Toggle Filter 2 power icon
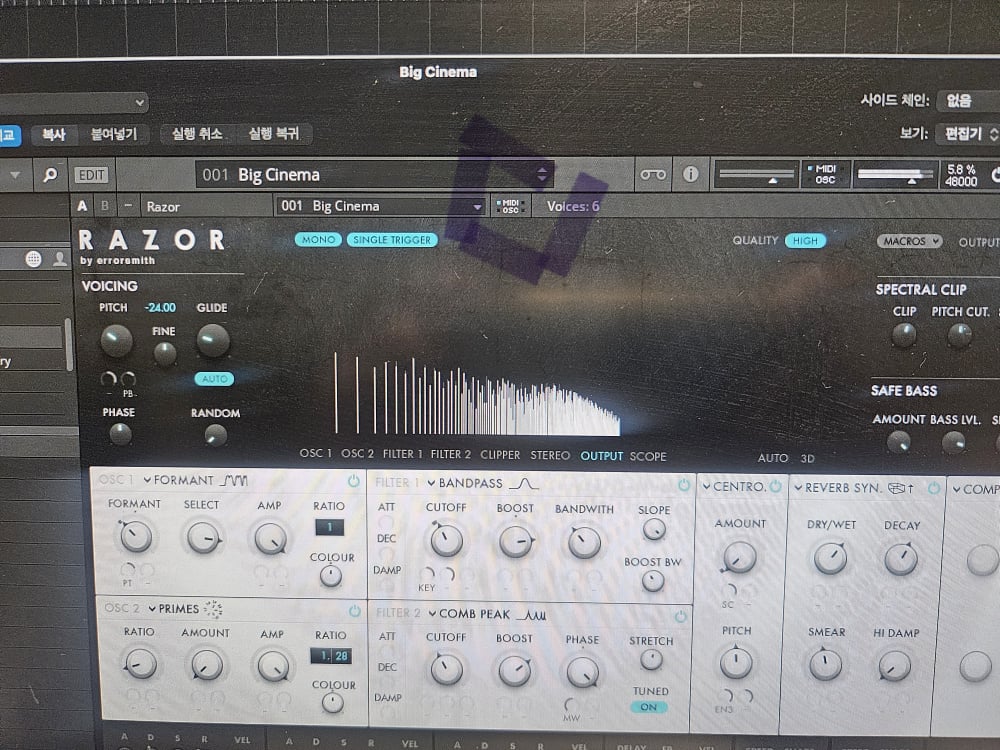 coord(680,617)
